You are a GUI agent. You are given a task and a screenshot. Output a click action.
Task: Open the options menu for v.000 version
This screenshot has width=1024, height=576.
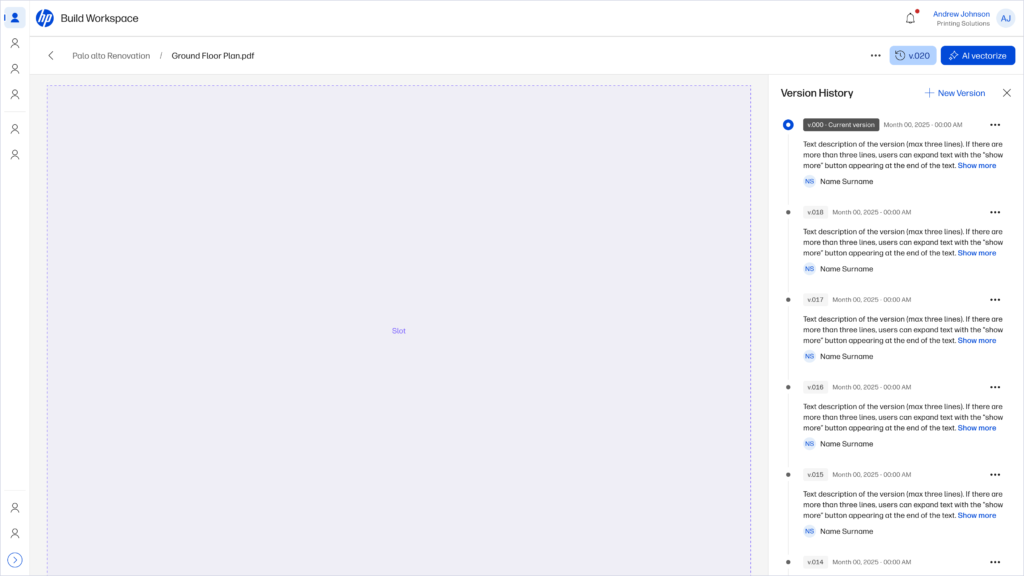click(x=994, y=125)
